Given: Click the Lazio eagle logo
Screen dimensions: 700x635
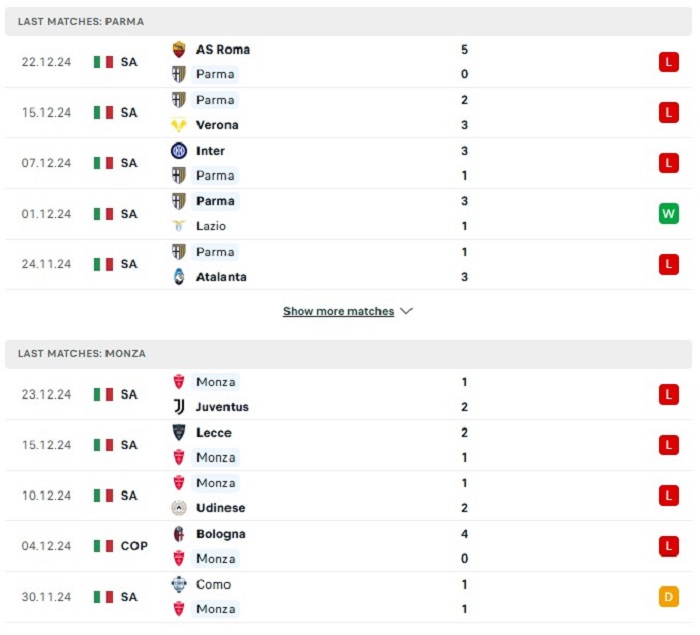Looking at the screenshot, I should [x=179, y=226].
